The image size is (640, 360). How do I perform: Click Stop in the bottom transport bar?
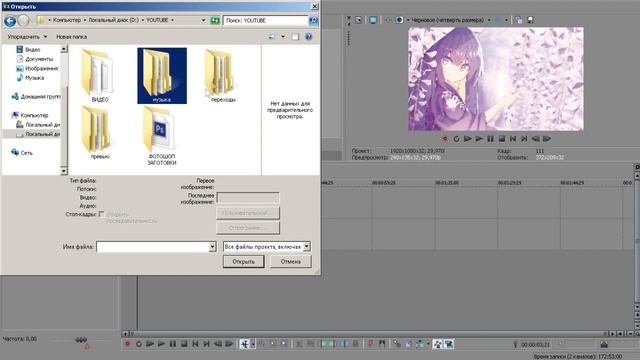pyautogui.click(x=183, y=344)
